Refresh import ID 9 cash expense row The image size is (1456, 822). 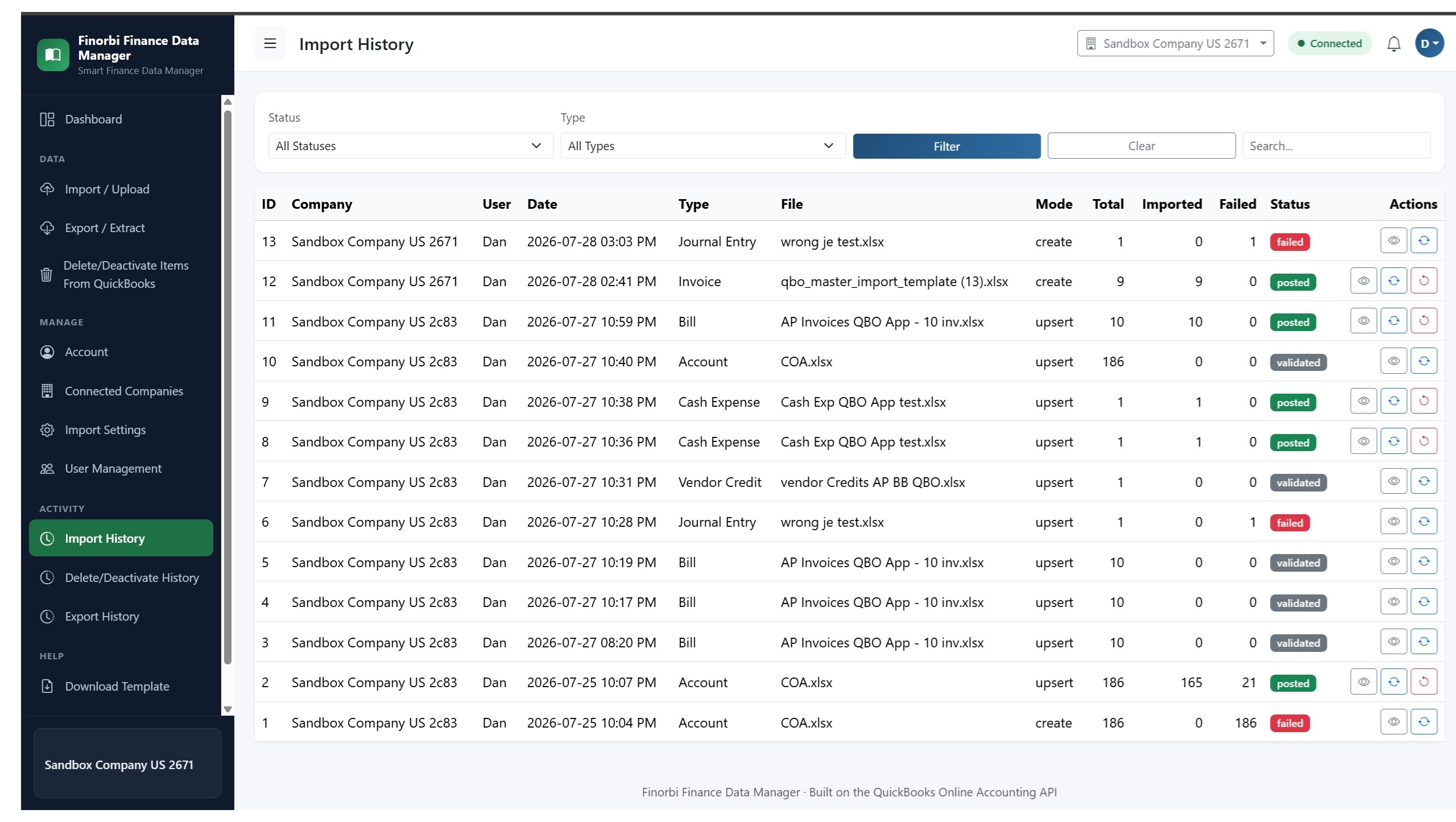point(1393,401)
